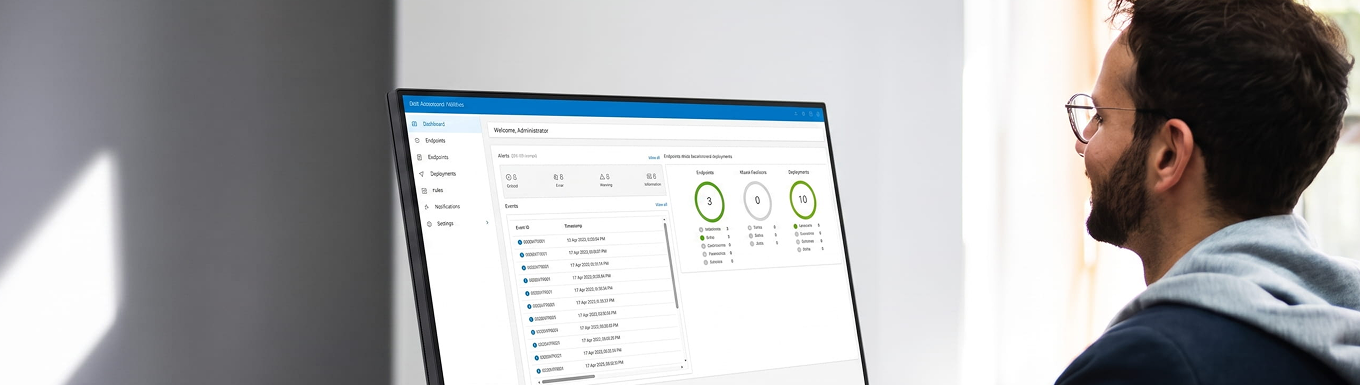The width and height of the screenshot is (1360, 385).
Task: Click View all link for Events
Action: pyautogui.click(x=661, y=205)
